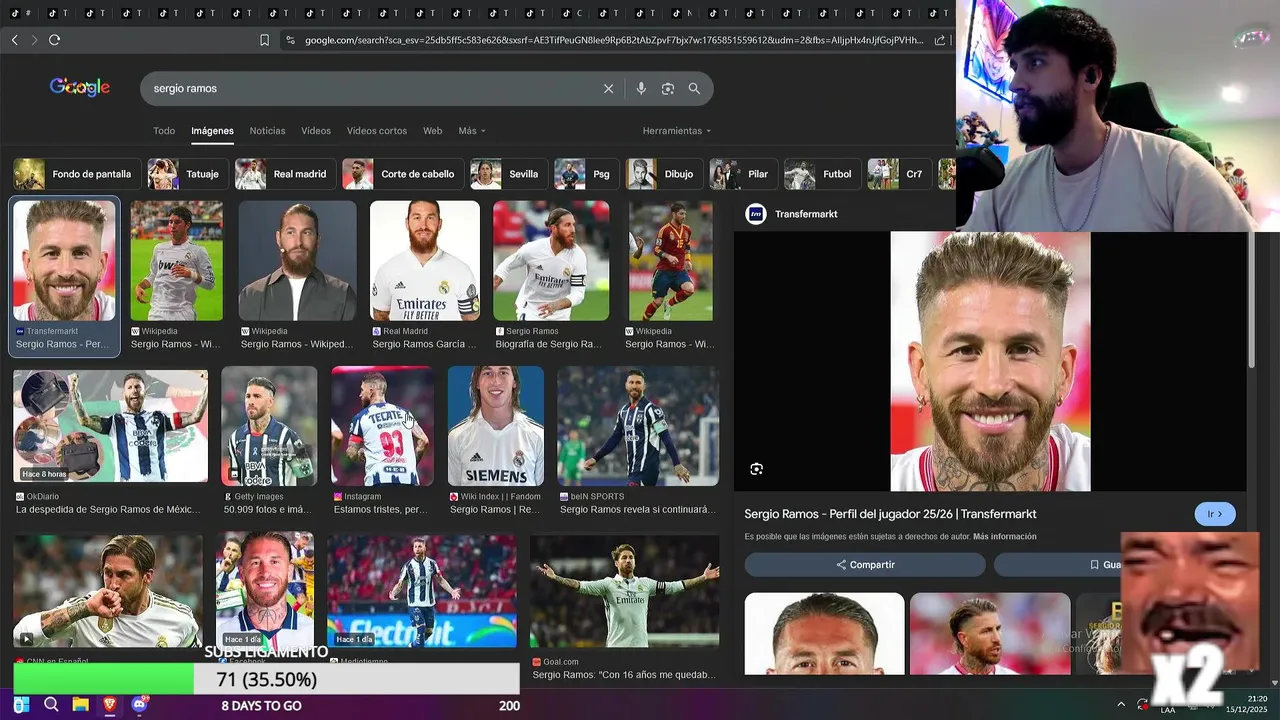Click the sub goal progress bar
The image size is (1280, 720).
tap(267, 679)
